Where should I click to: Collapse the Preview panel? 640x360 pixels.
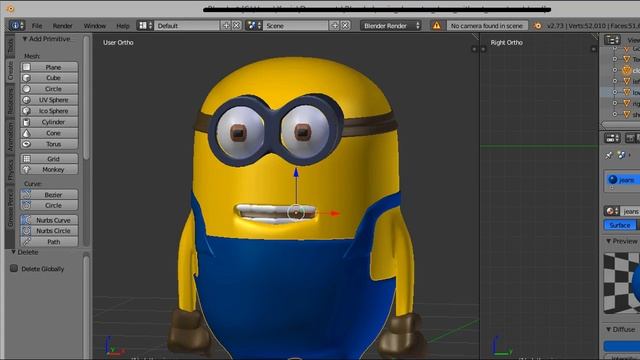(x=608, y=241)
